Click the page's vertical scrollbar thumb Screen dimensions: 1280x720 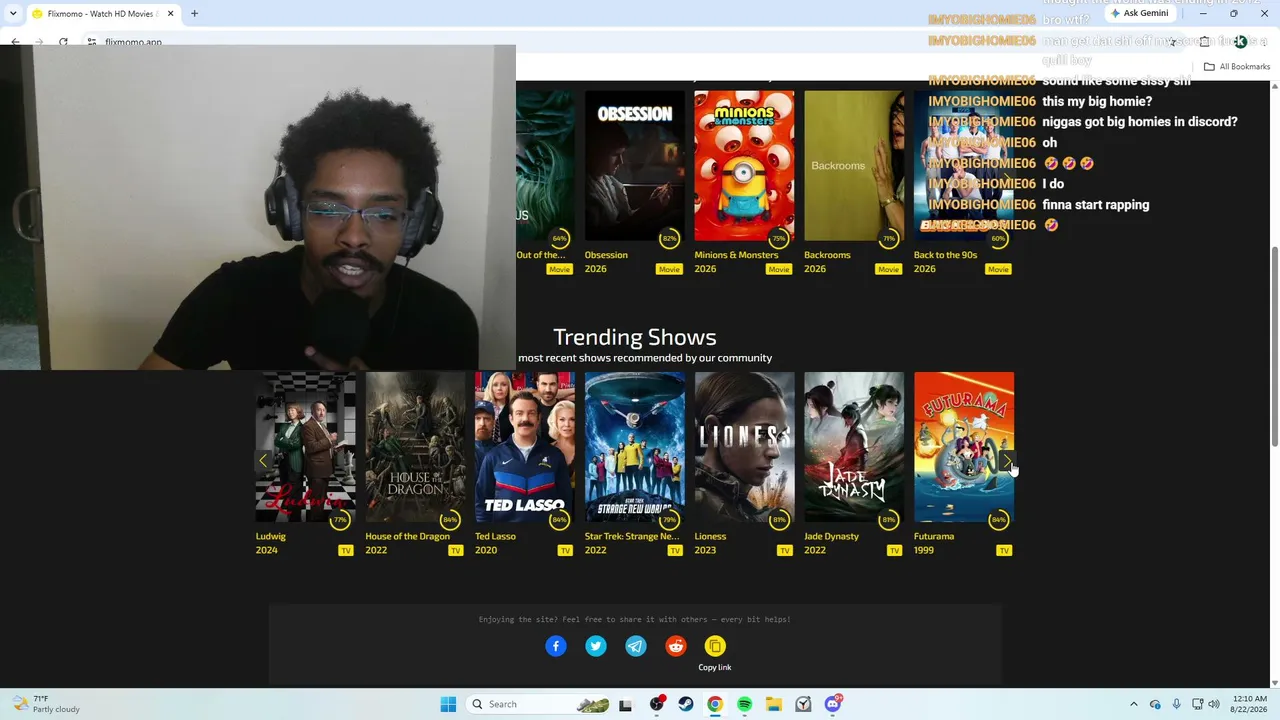tap(1274, 345)
